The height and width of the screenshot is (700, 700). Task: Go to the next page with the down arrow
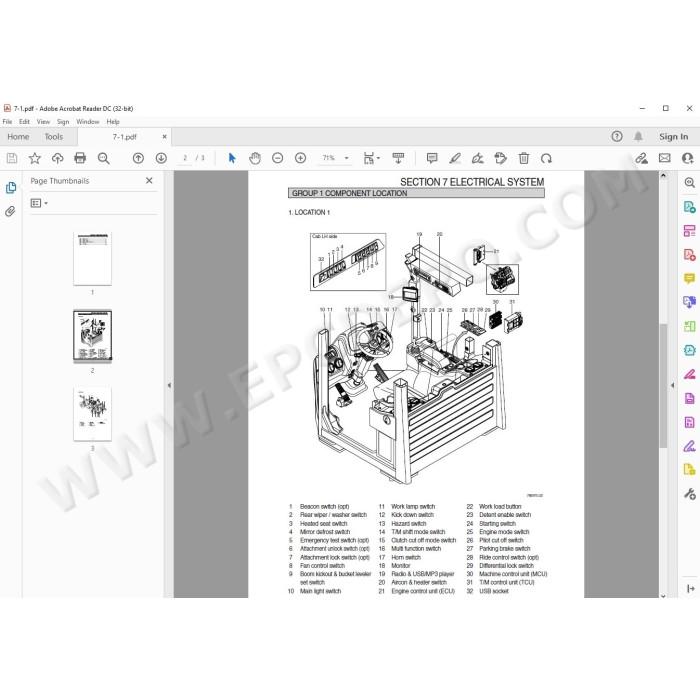pos(161,158)
